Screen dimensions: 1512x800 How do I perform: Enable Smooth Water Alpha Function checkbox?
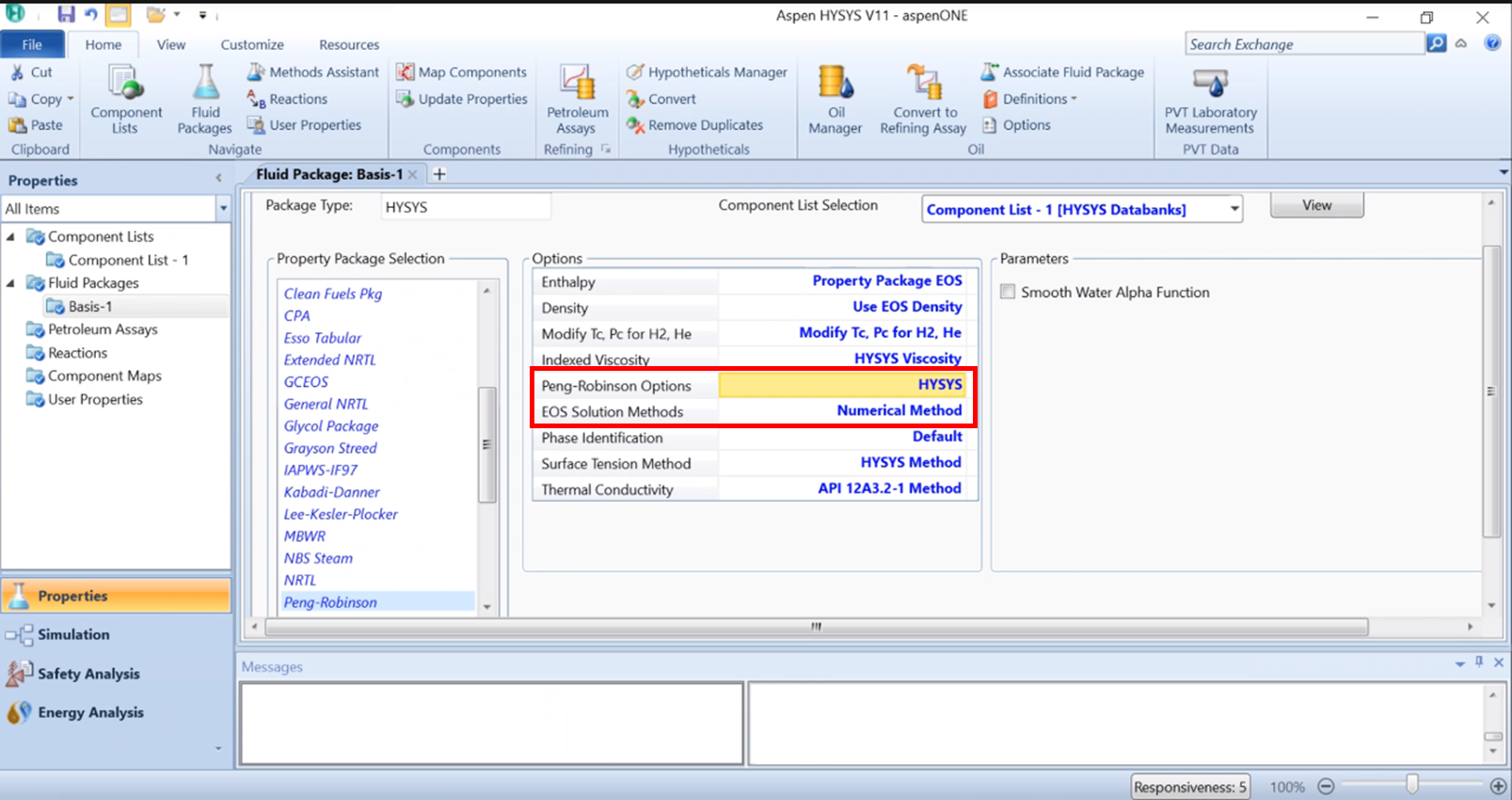click(1008, 292)
